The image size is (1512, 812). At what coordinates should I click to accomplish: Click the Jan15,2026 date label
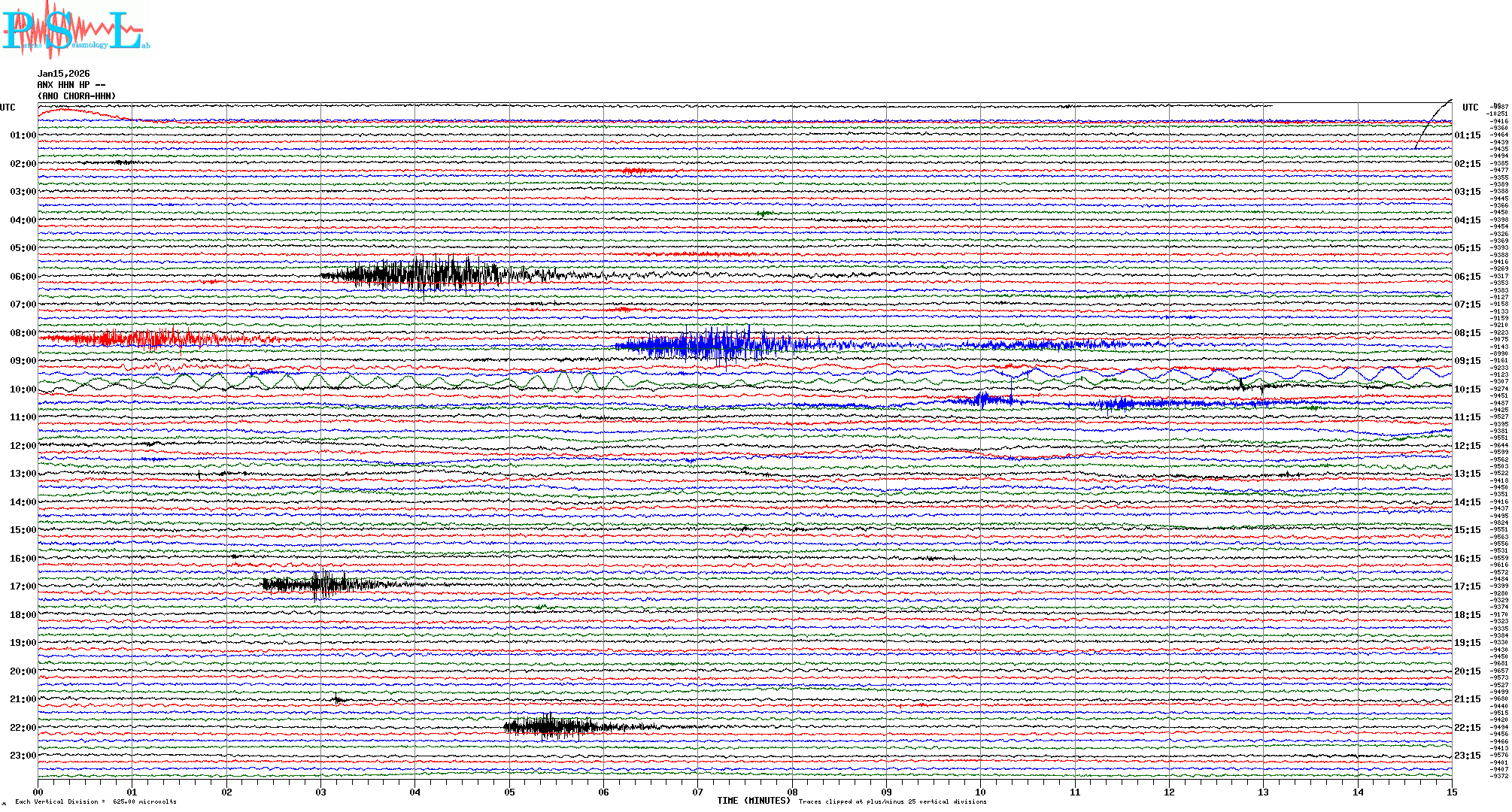(63, 74)
